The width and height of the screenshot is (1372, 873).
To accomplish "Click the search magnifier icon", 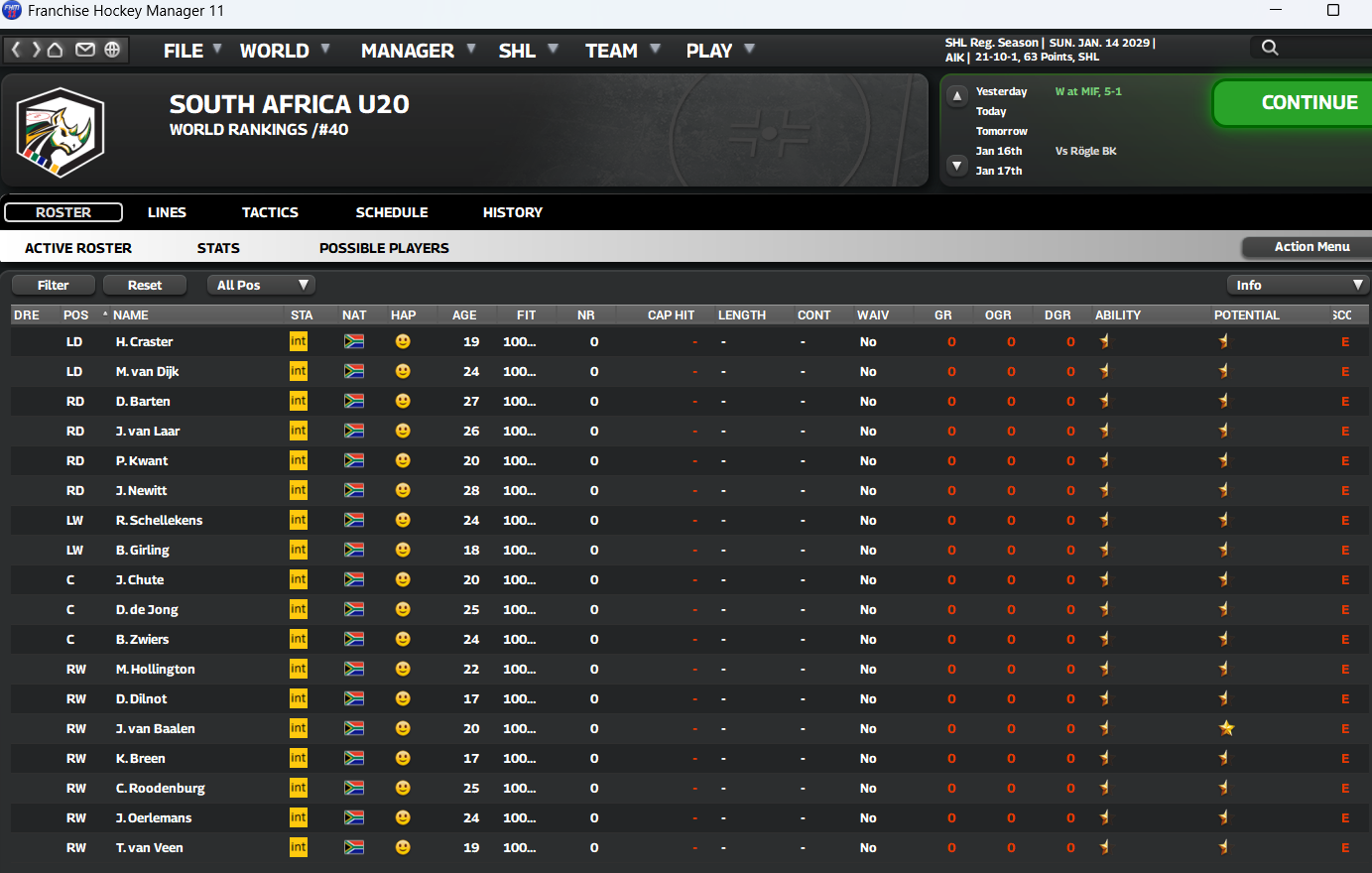I will tap(1270, 48).
